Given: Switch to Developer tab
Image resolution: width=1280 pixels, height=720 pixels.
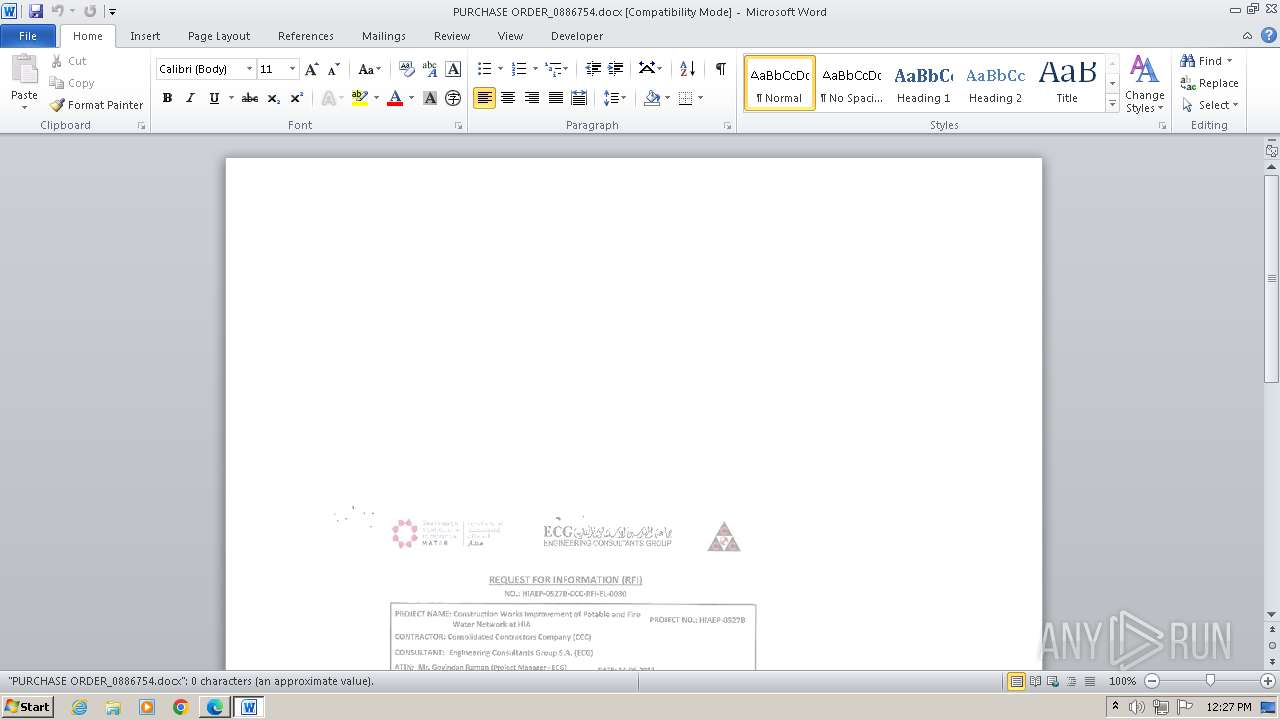Looking at the screenshot, I should coord(577,36).
